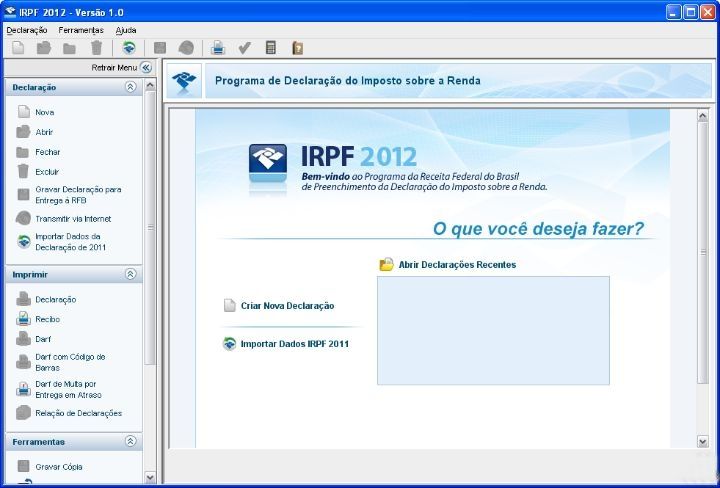720x488 pixels.
Task: Choose Gravar Declaração para Entrega à RFB
Action: click(x=69, y=195)
